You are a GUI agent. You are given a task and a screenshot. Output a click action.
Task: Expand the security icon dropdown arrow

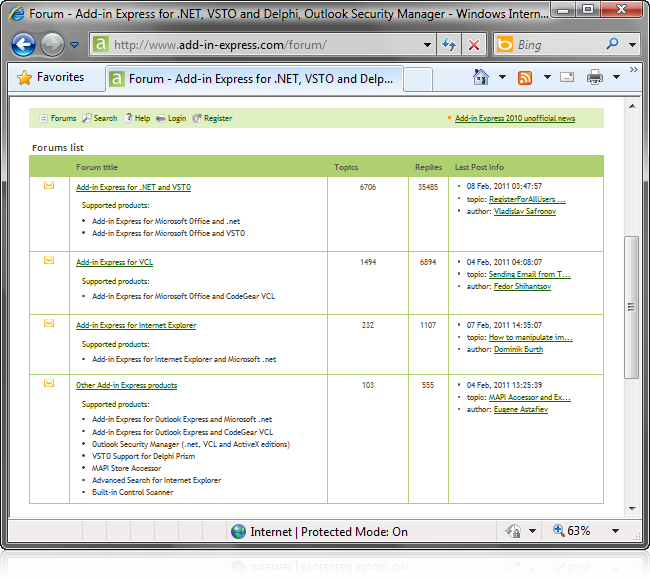click(x=533, y=531)
